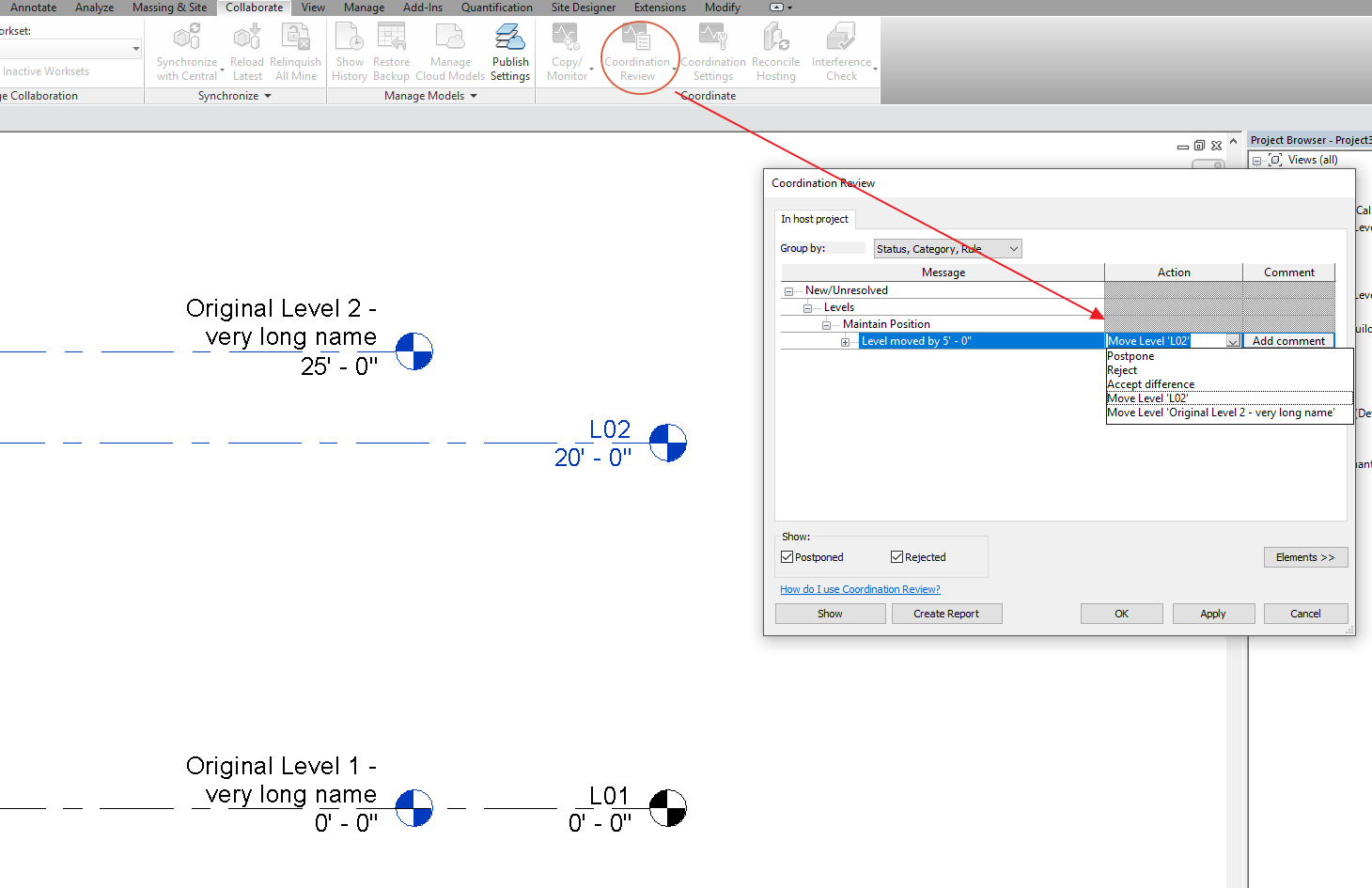Choose 'Accept difference' from the action list

coord(1150,383)
